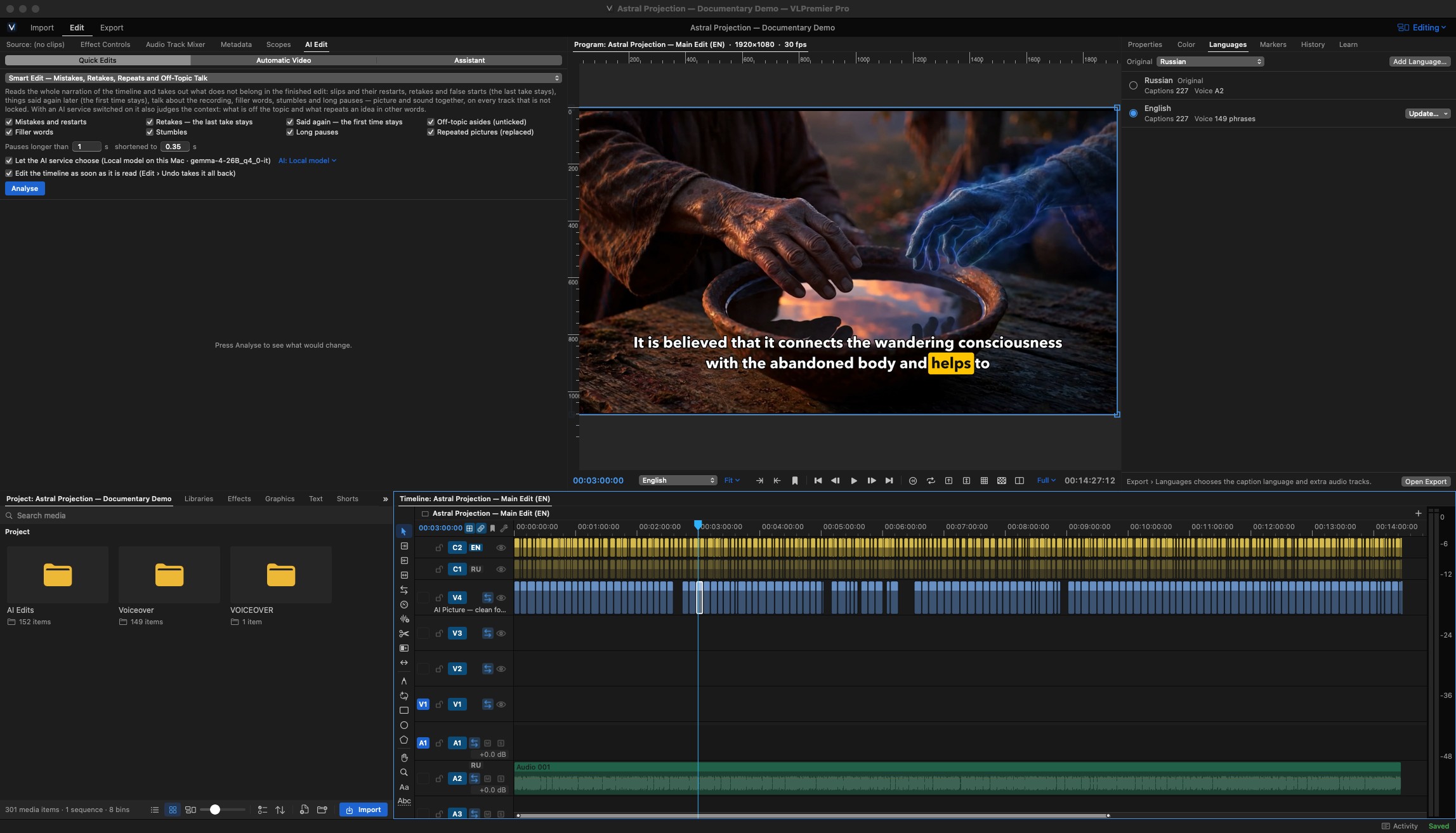Select the Razor scissors tool
1456x833 pixels.
click(403, 633)
